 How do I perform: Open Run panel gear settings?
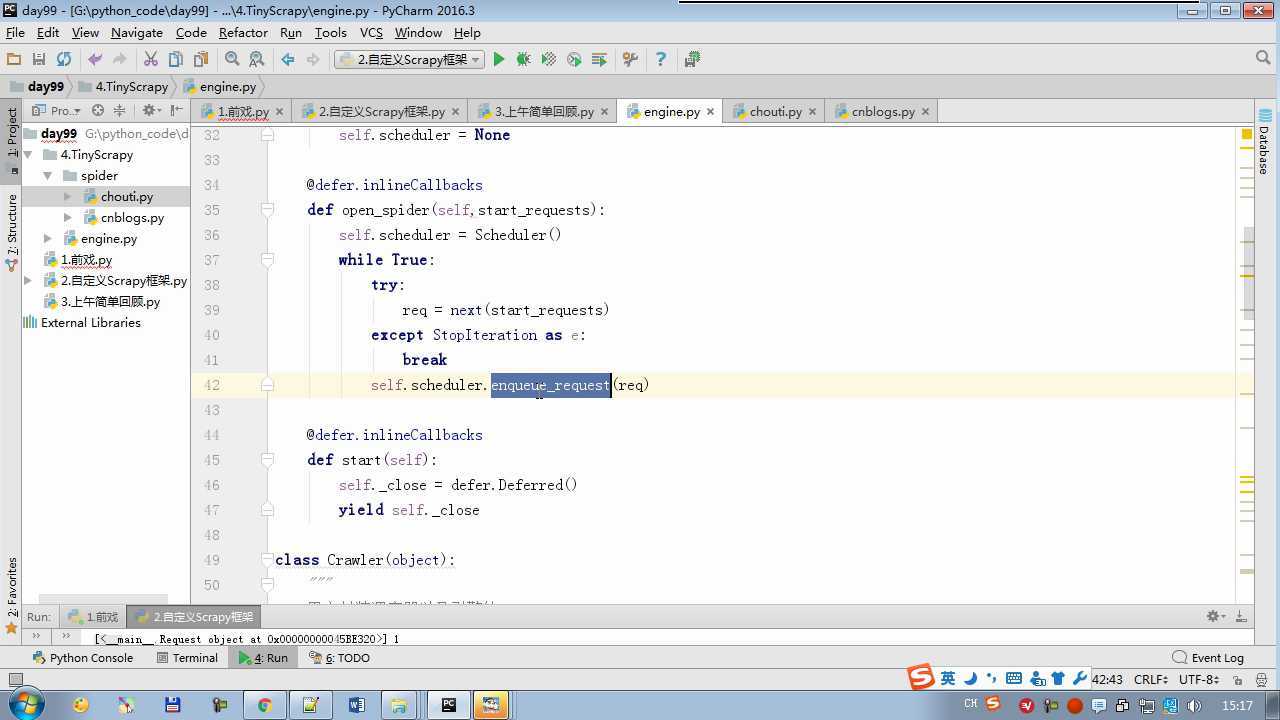(1216, 617)
